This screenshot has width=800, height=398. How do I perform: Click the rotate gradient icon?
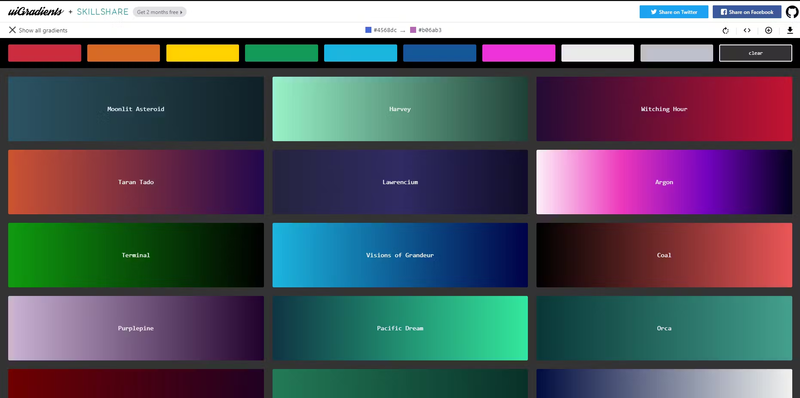pos(726,30)
